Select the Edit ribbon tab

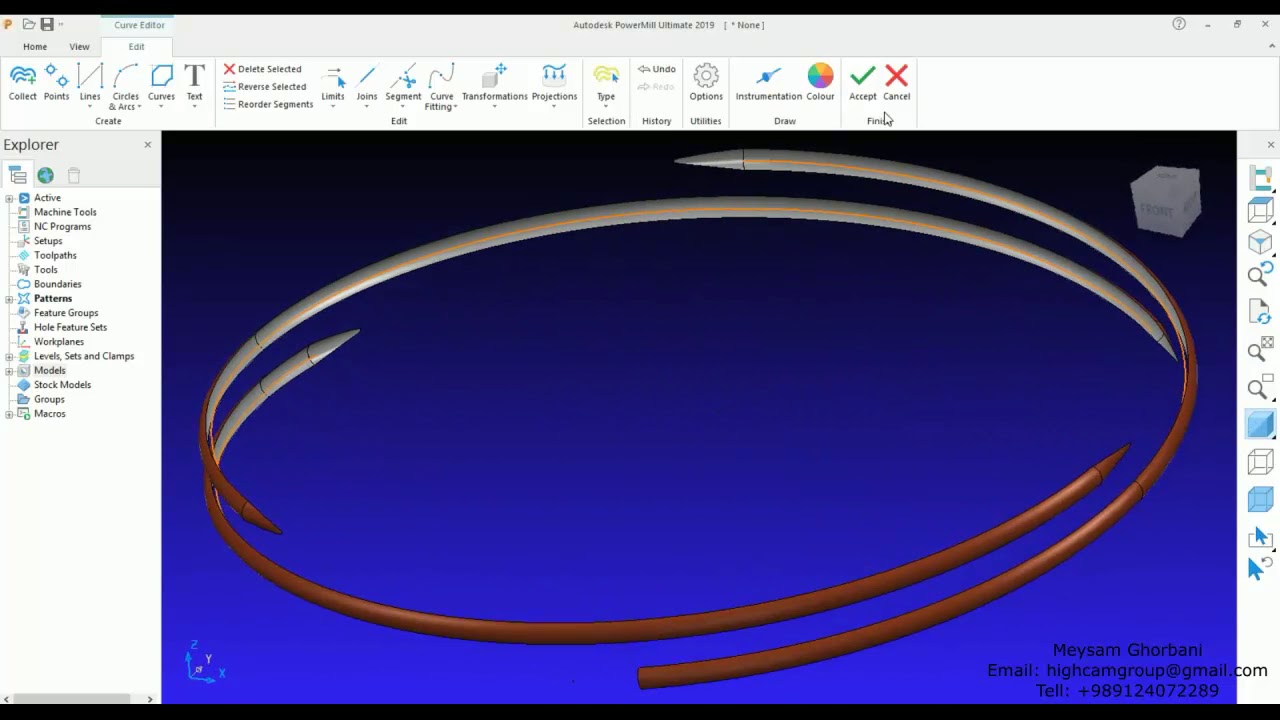[136, 47]
